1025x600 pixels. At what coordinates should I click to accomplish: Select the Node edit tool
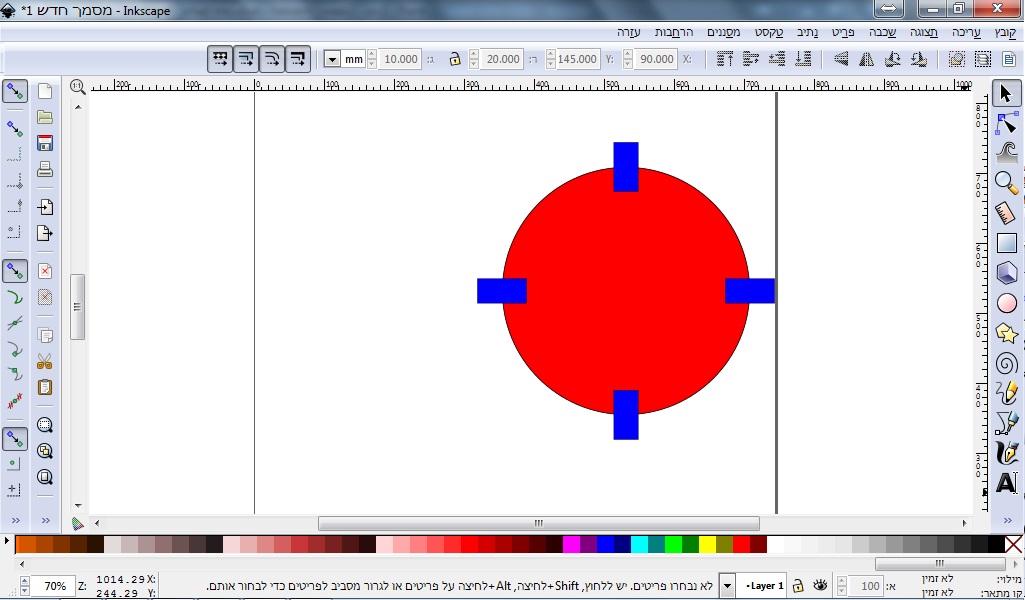(x=1007, y=123)
